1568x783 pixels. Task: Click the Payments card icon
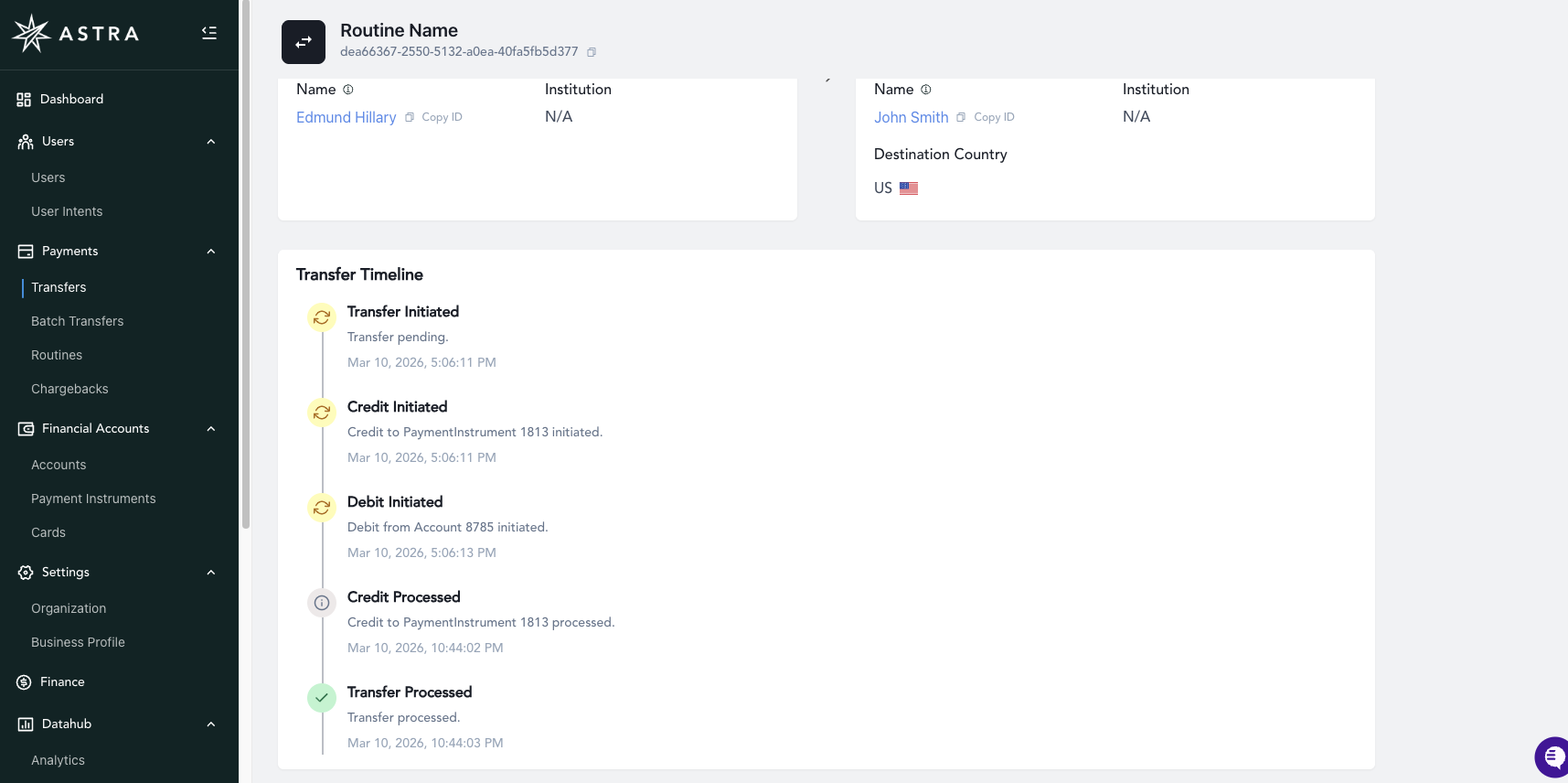click(x=26, y=252)
